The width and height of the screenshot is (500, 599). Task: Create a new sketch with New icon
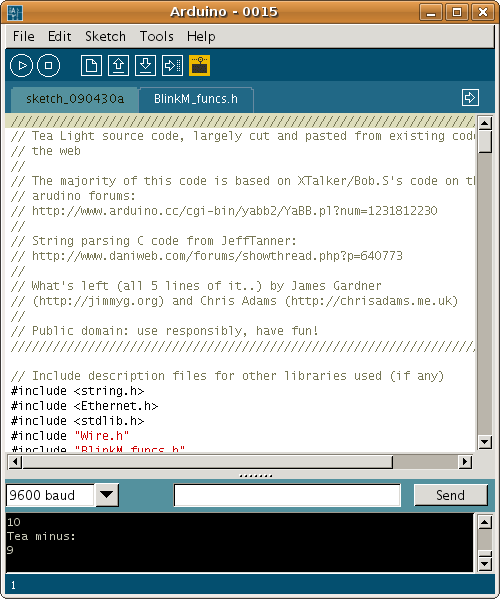tap(91, 66)
